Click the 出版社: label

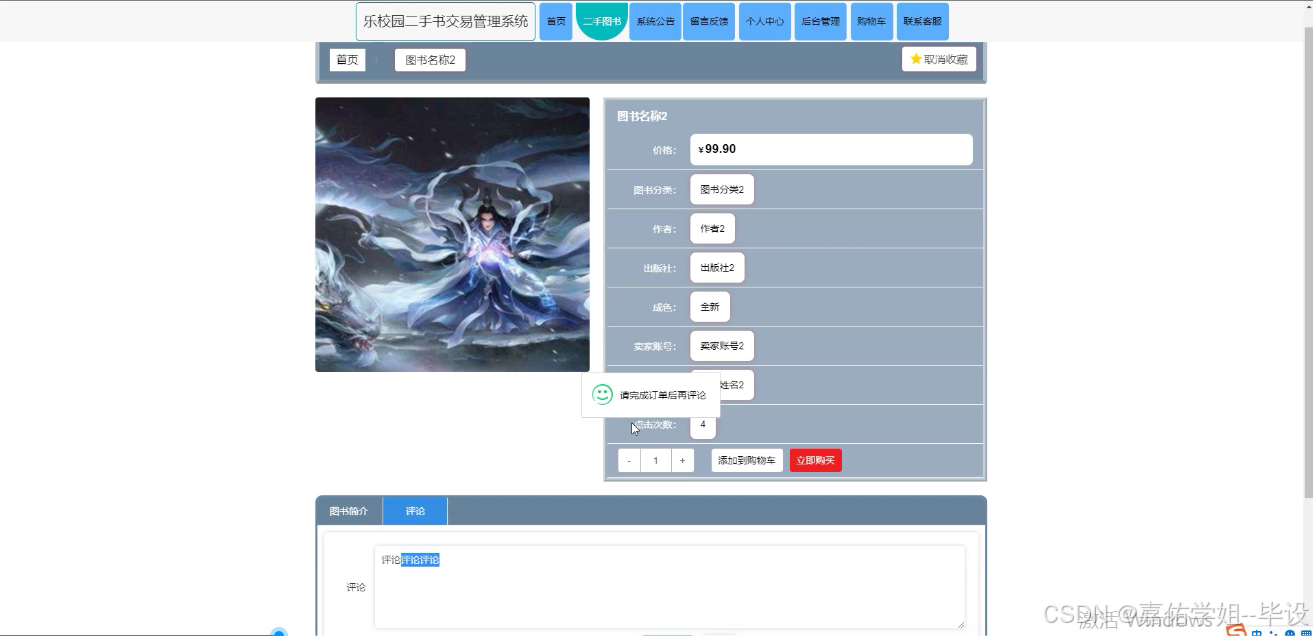[660, 268]
